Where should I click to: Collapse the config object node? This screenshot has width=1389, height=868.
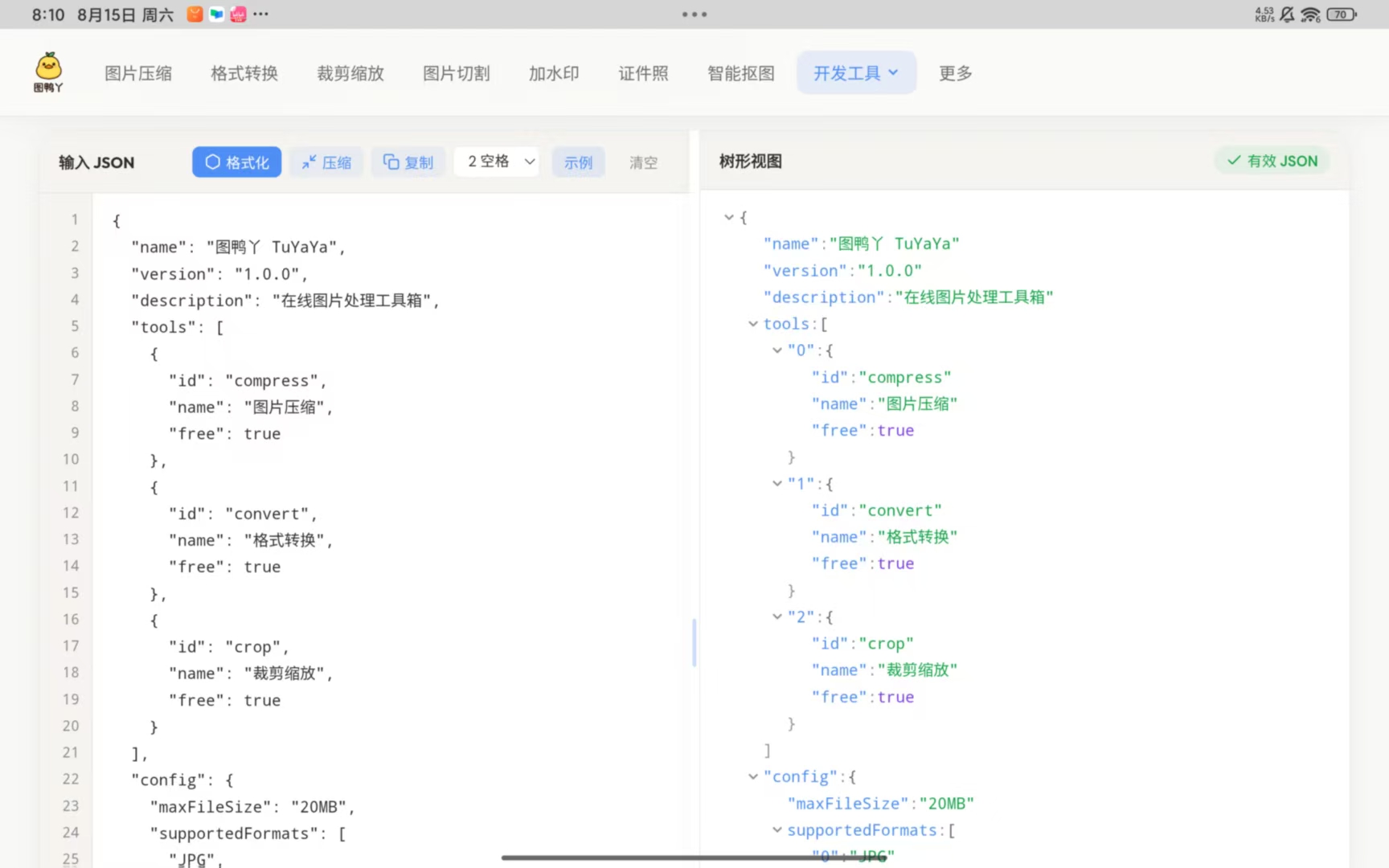(x=753, y=776)
